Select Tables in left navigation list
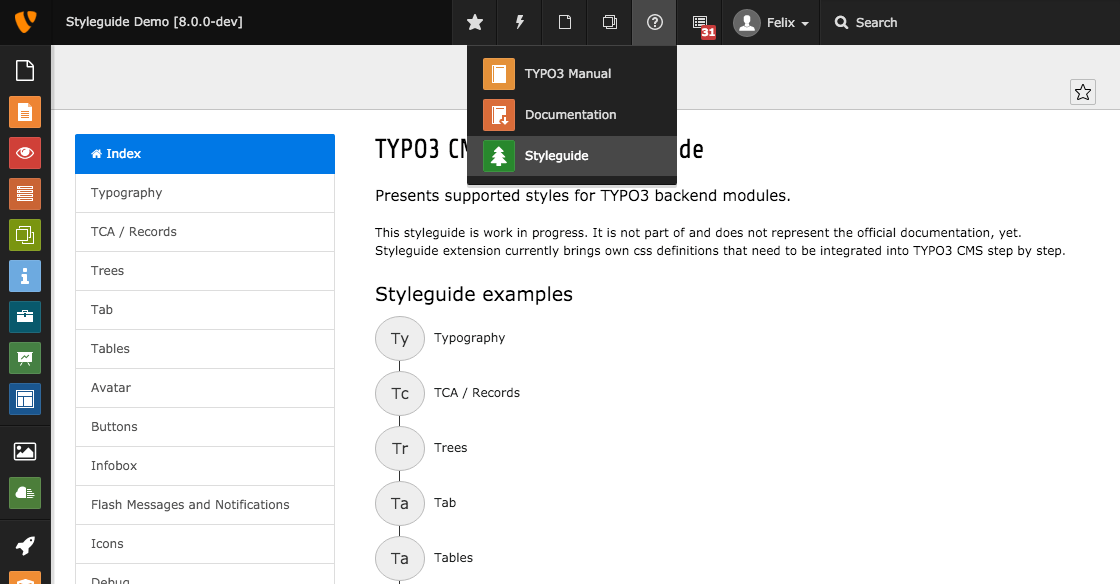 (205, 349)
